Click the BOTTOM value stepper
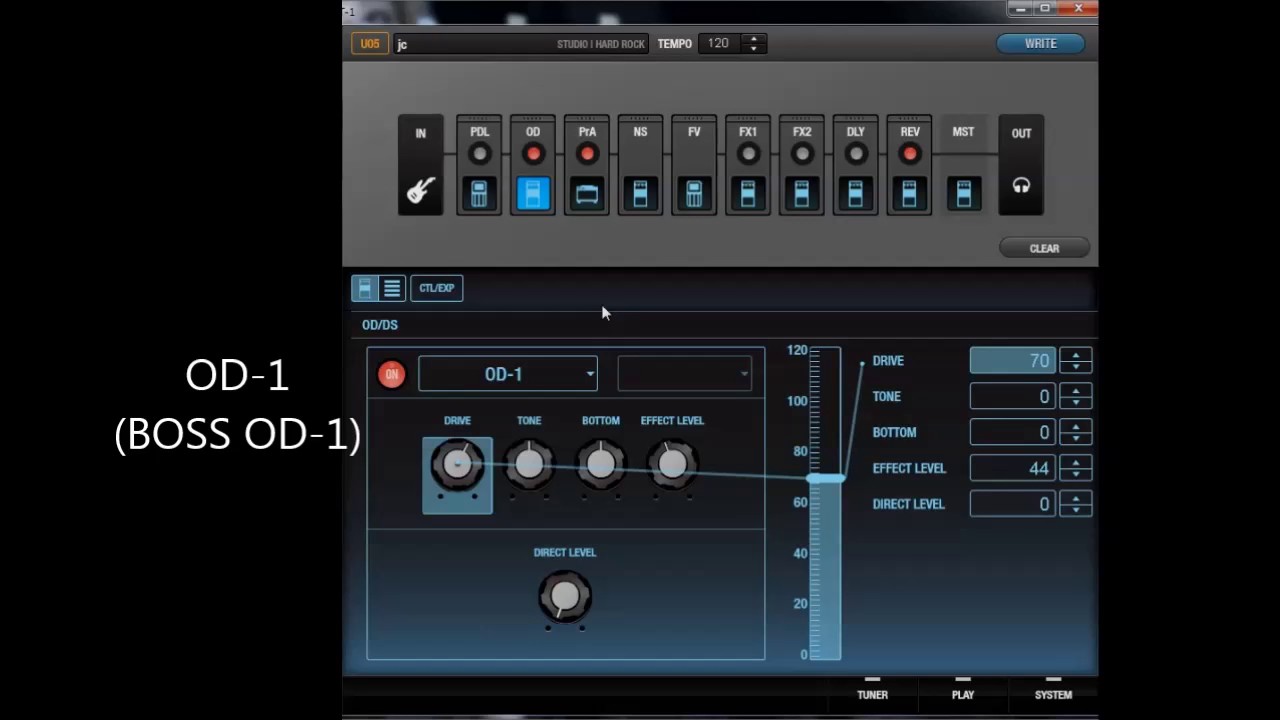The height and width of the screenshot is (720, 1280). tap(1076, 433)
